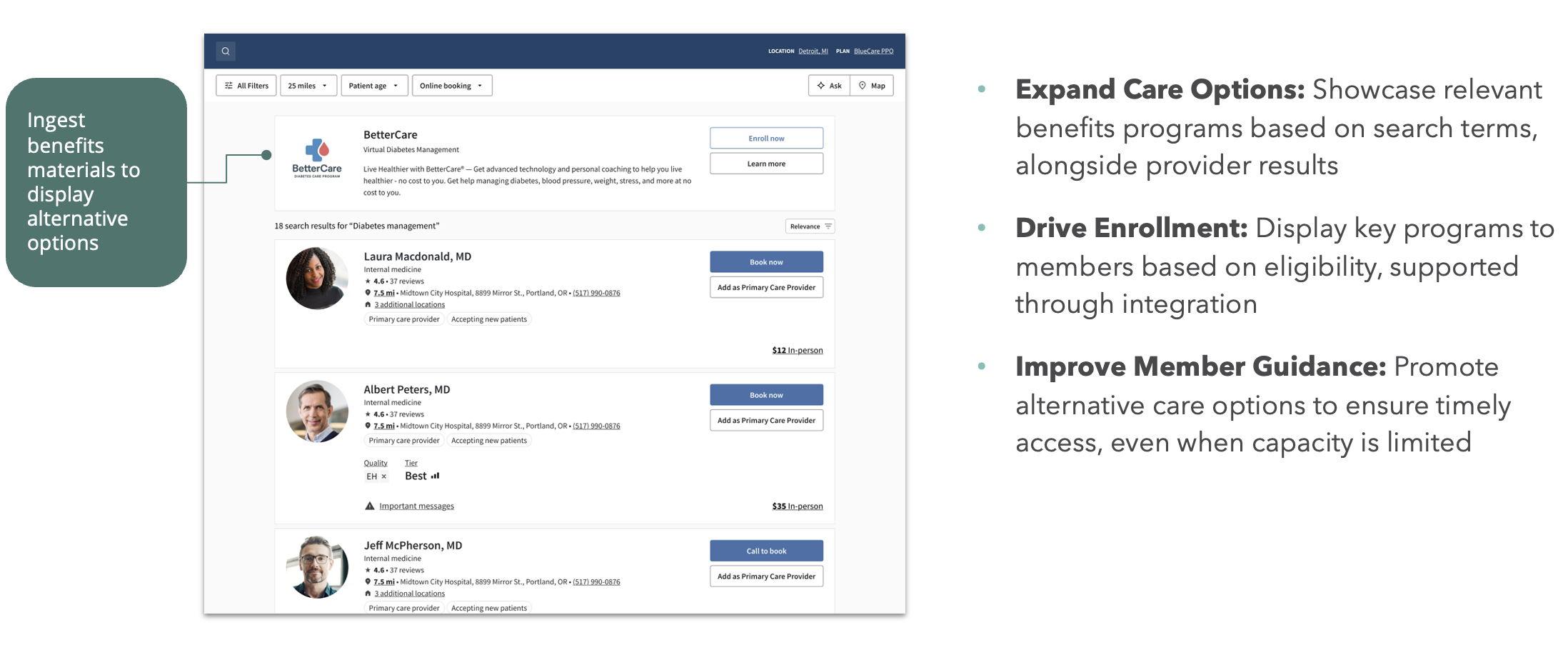Expand the 25 miles distance dropdown
This screenshot has width=1568, height=650.
coord(308,86)
